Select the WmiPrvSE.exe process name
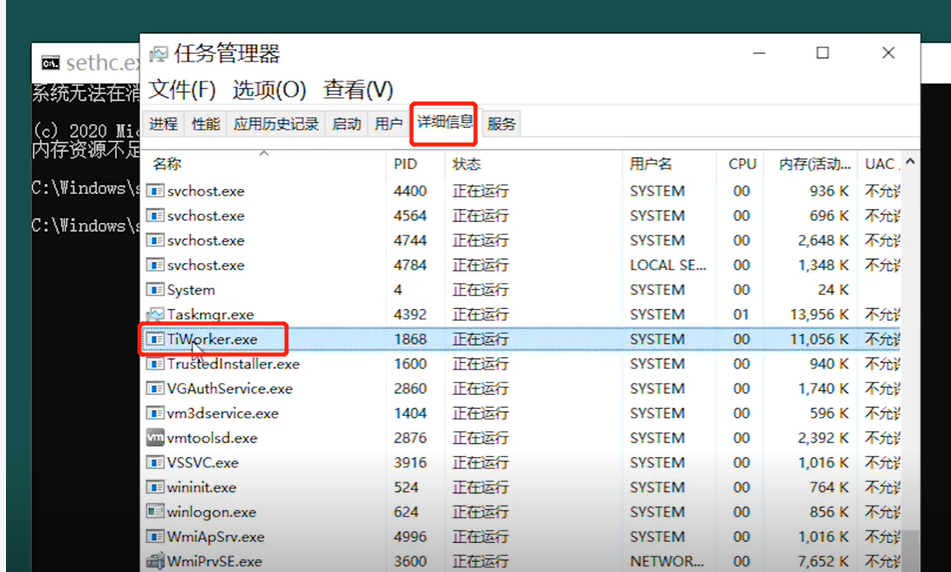951x572 pixels. (x=215, y=561)
